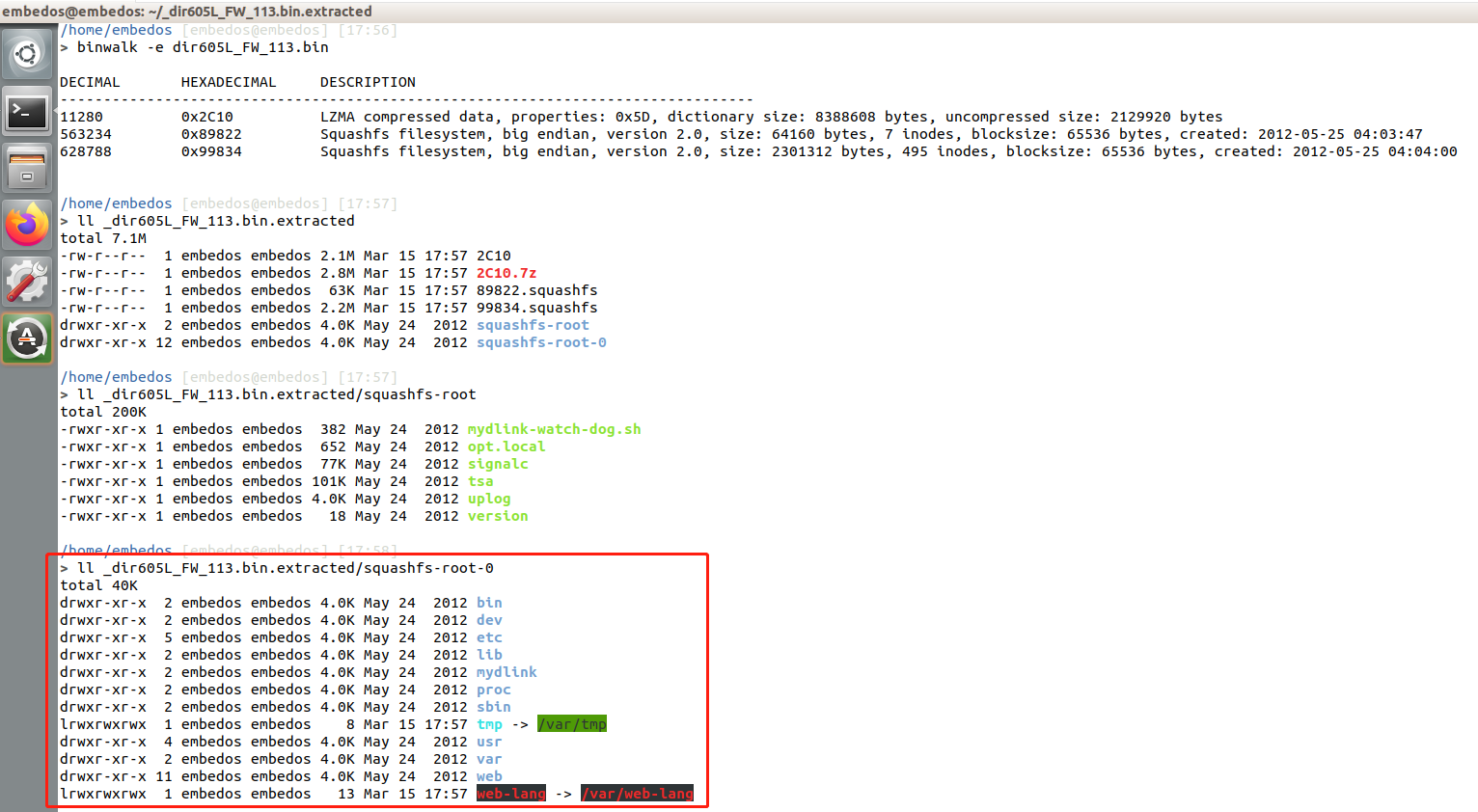This screenshot has height=812, width=1478.
Task: Click the opt.local file name
Action: coord(506,447)
